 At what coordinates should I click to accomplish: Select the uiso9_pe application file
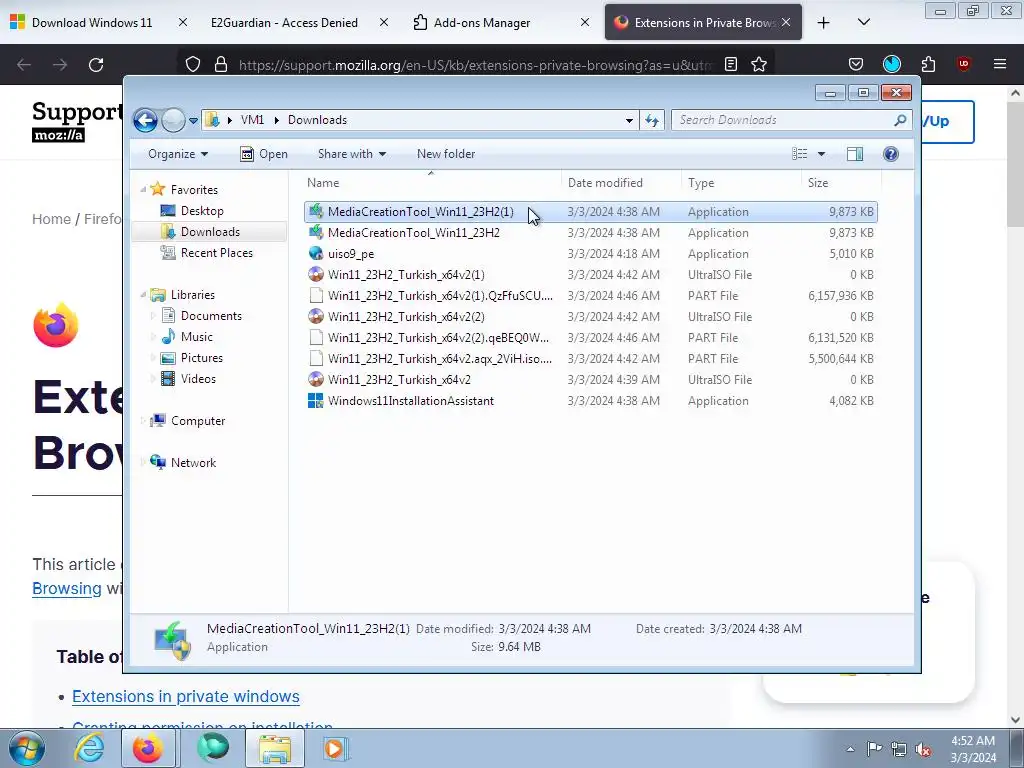click(590, 254)
